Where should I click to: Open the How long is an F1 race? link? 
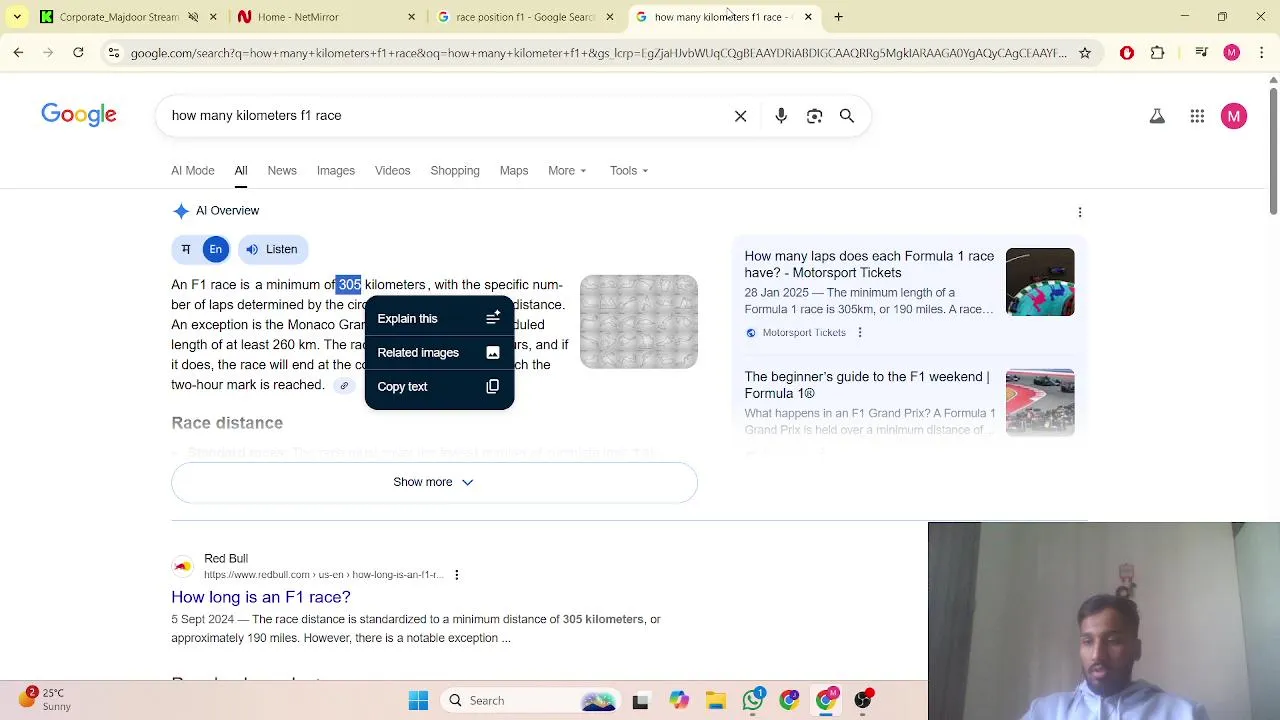[x=261, y=597]
